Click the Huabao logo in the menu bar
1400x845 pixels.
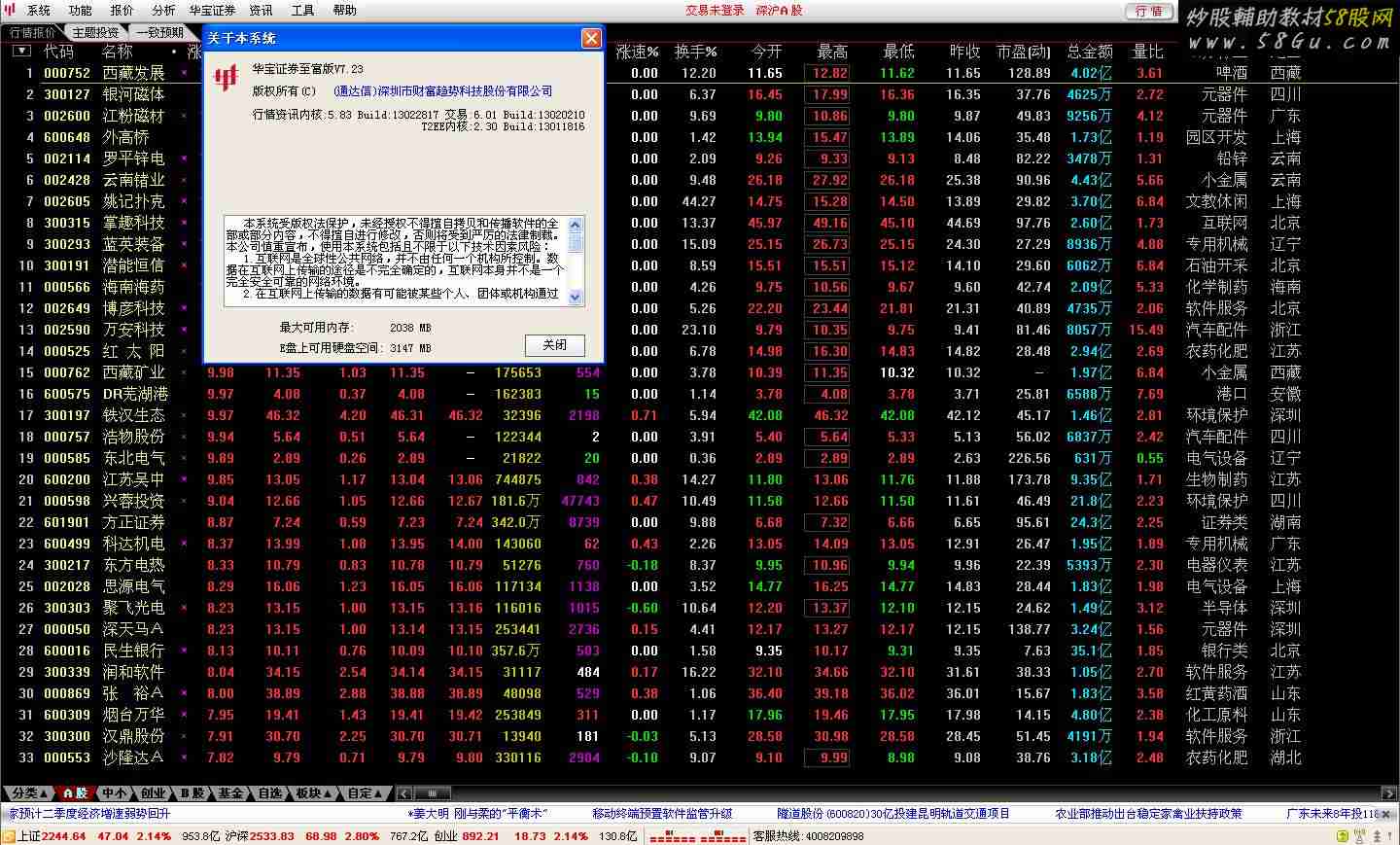(x=11, y=10)
